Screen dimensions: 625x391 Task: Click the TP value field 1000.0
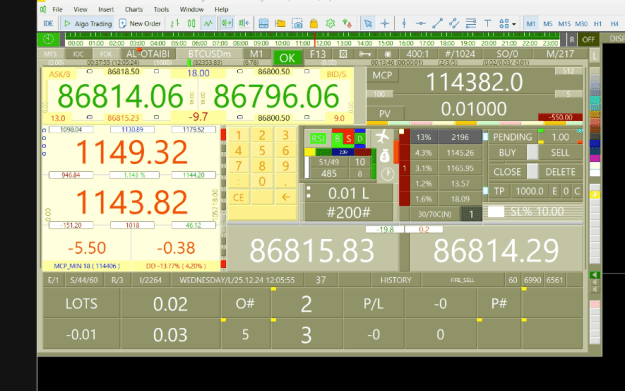pos(529,191)
